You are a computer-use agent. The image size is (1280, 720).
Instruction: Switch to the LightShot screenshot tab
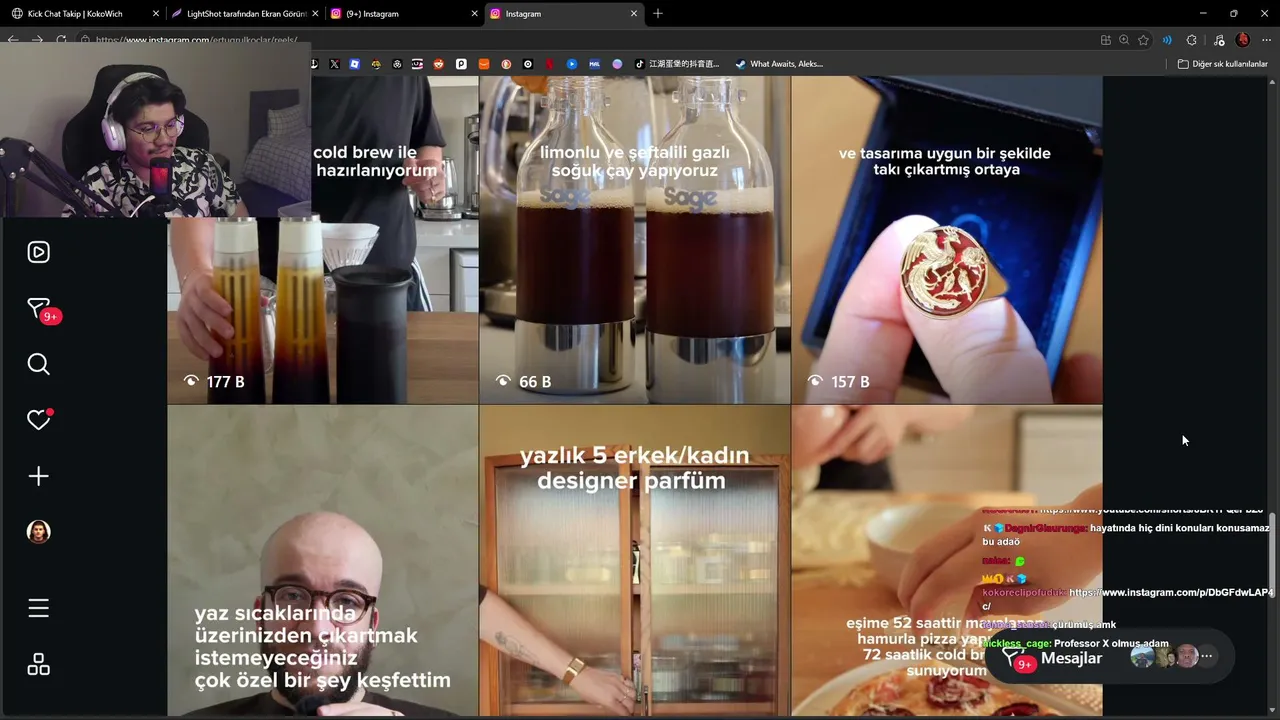tap(244, 14)
